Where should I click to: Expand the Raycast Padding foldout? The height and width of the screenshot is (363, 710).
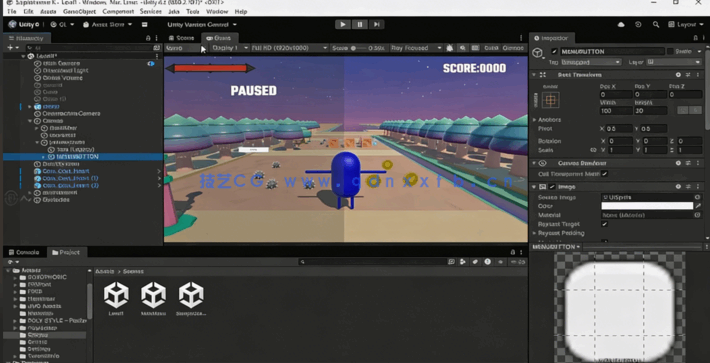click(534, 233)
